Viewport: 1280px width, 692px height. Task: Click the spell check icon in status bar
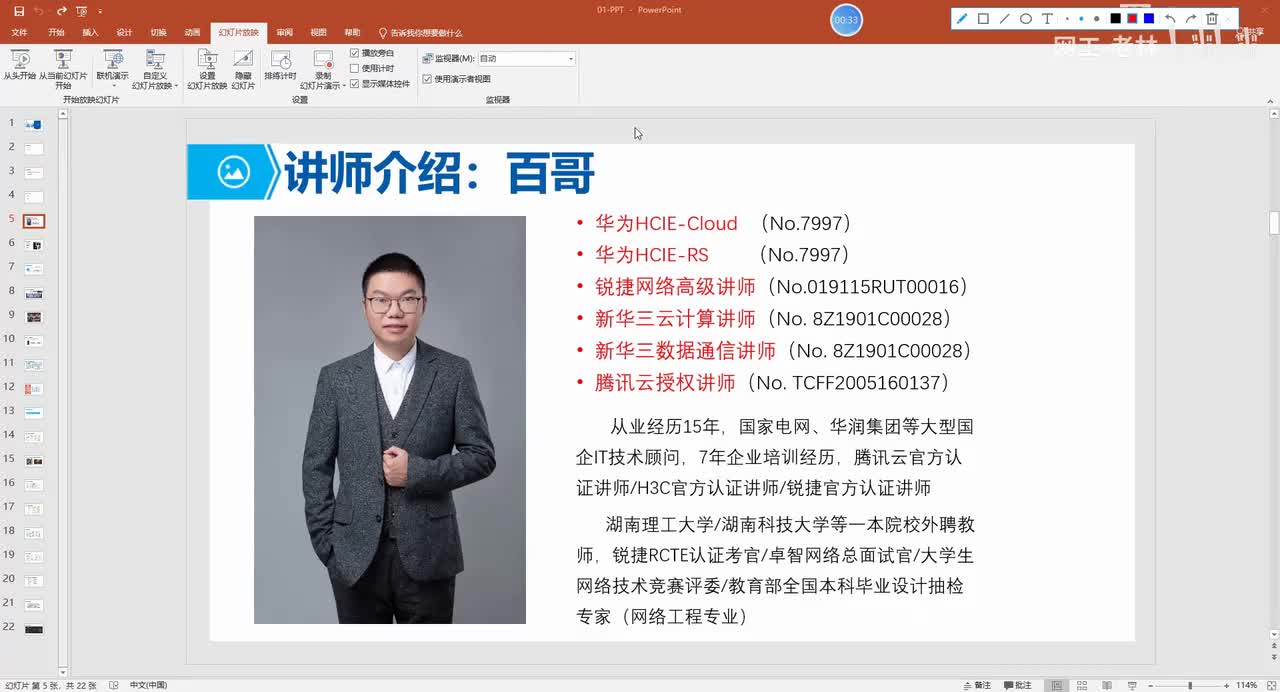click(x=113, y=685)
